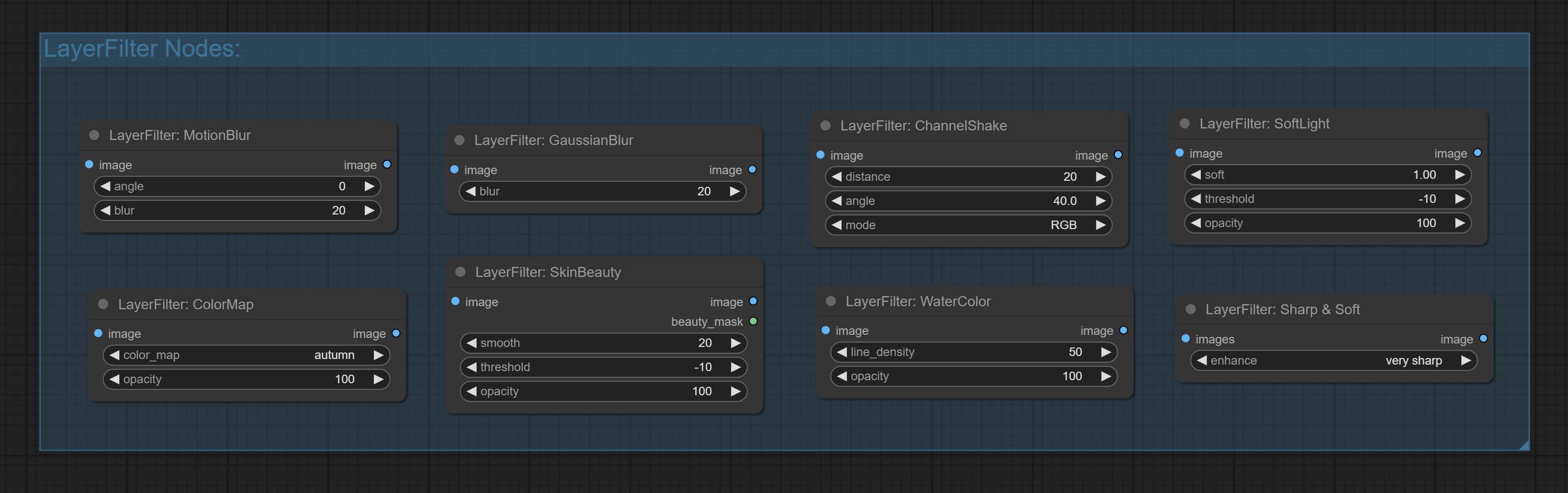Click the group resize corner handle
The width and height of the screenshot is (1568, 493).
1524,445
